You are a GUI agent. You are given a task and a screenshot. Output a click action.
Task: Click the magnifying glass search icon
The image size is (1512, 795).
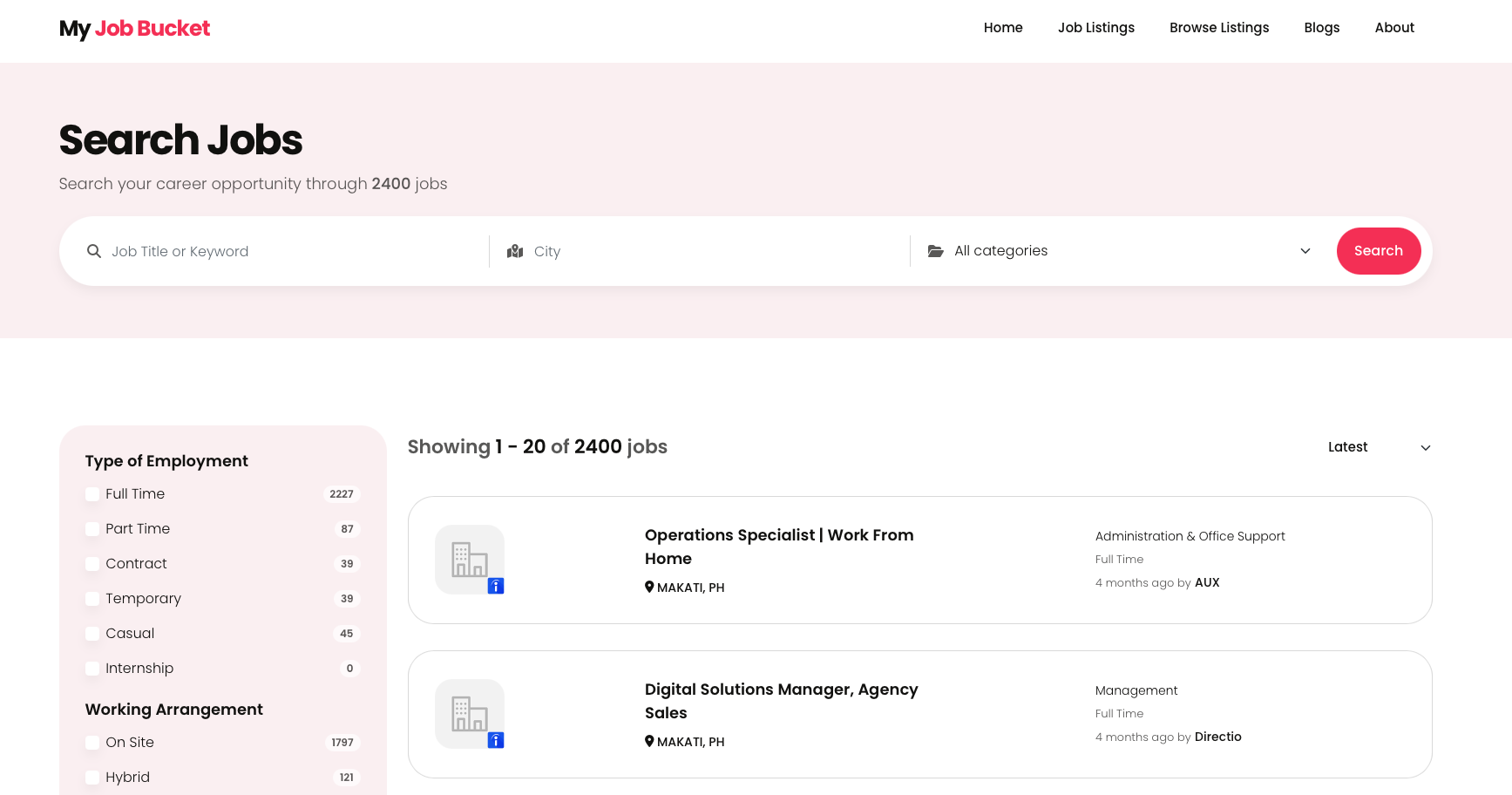(94, 251)
